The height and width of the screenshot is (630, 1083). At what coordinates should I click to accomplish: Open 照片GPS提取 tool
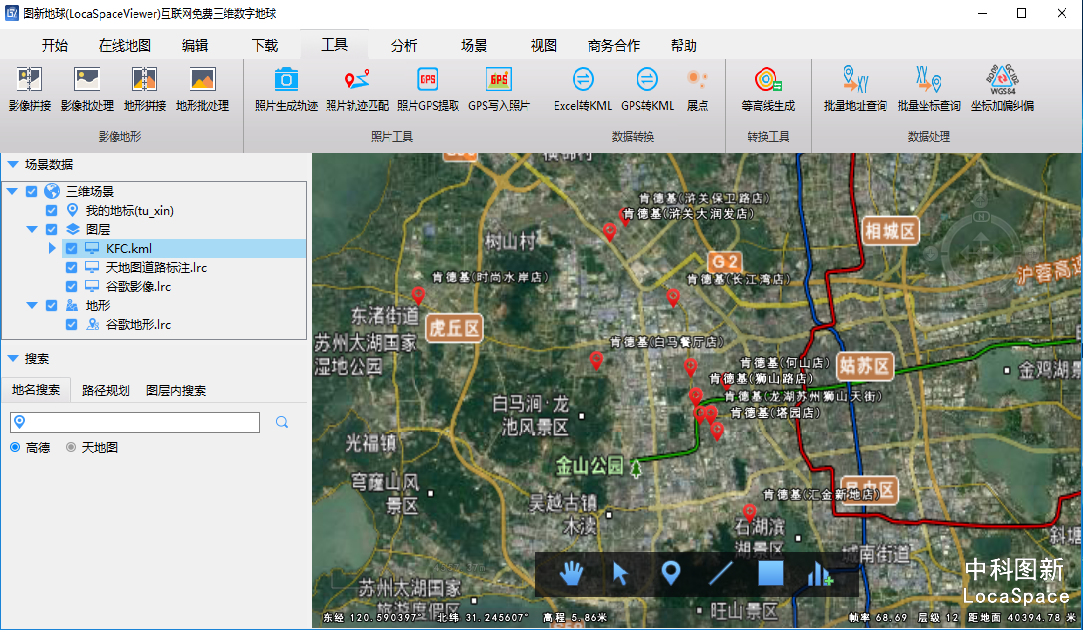pyautogui.click(x=428, y=90)
